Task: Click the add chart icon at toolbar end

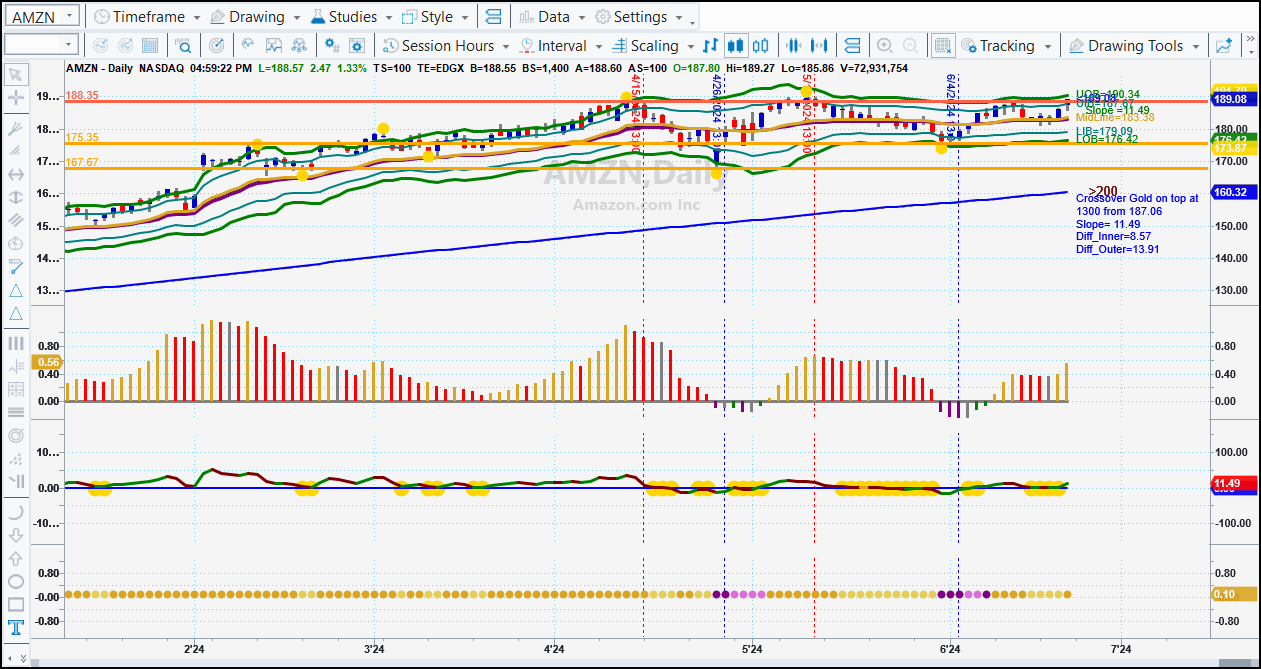Action: coord(1224,46)
